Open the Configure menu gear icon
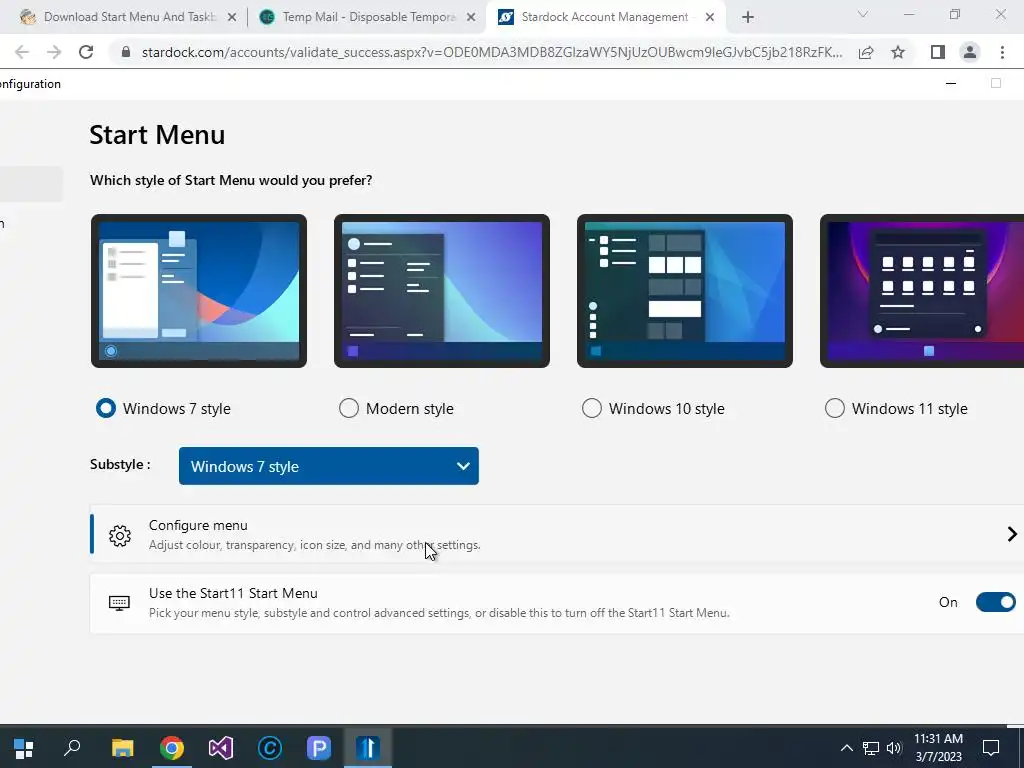 (120, 536)
